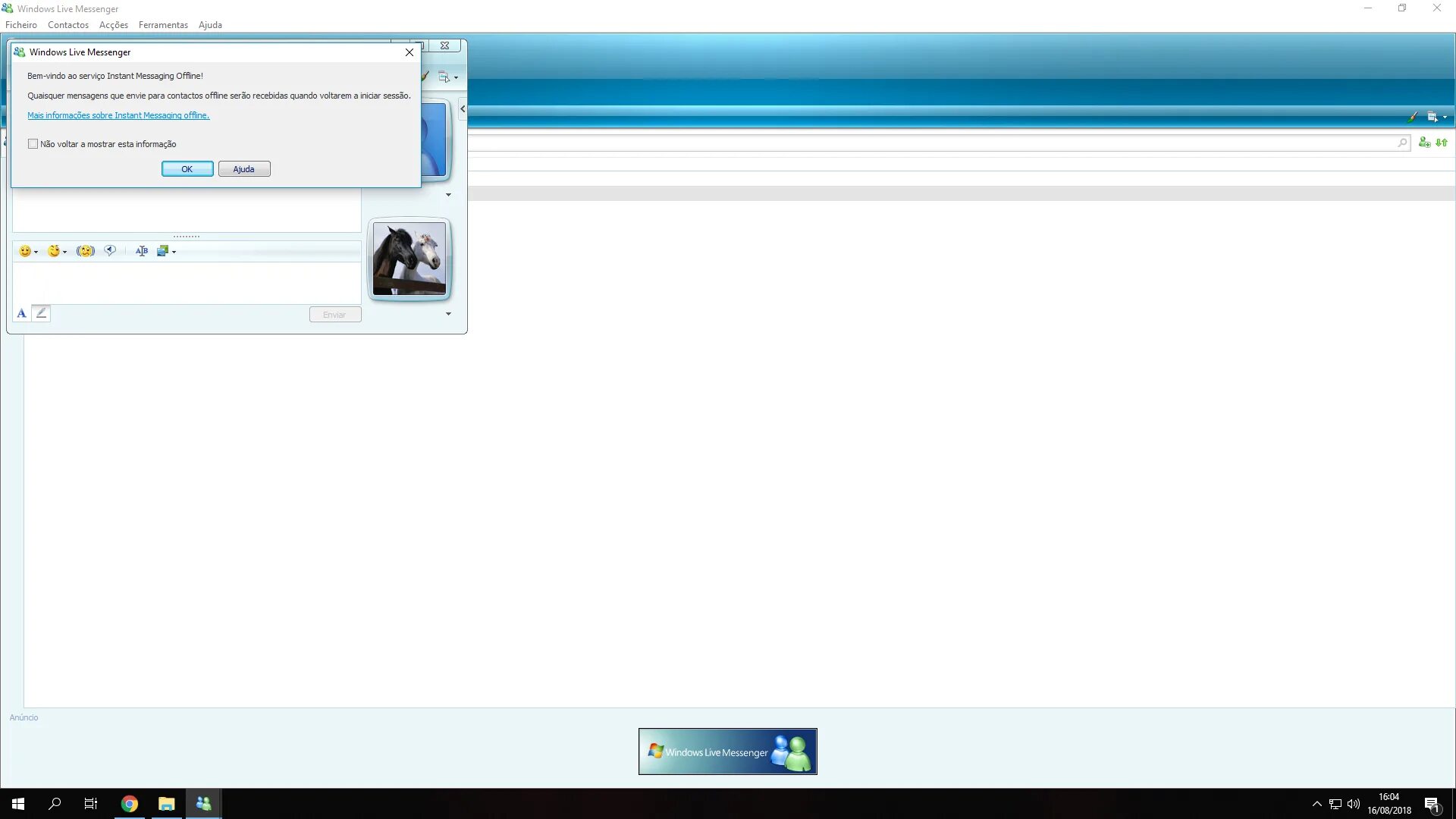Open the emoticons smiley picker

tap(26, 251)
